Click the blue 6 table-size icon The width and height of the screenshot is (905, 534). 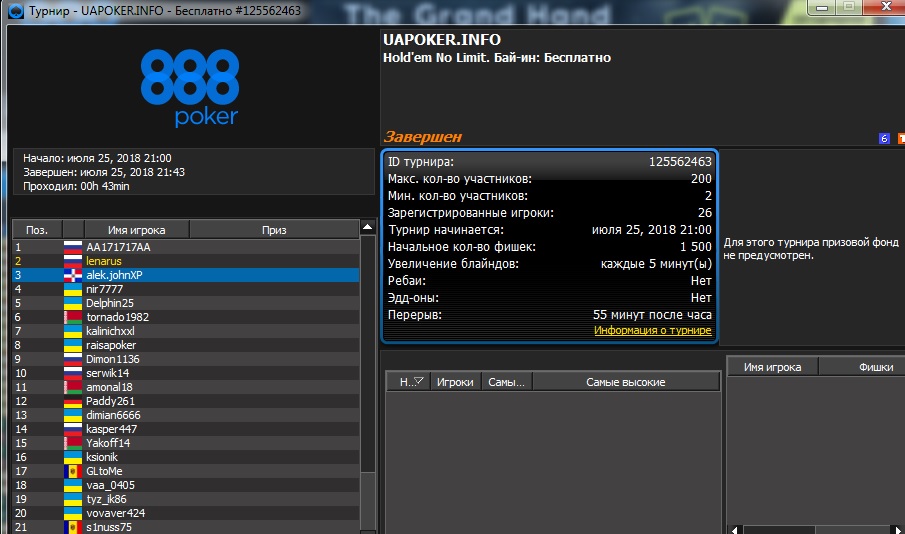[x=884, y=139]
